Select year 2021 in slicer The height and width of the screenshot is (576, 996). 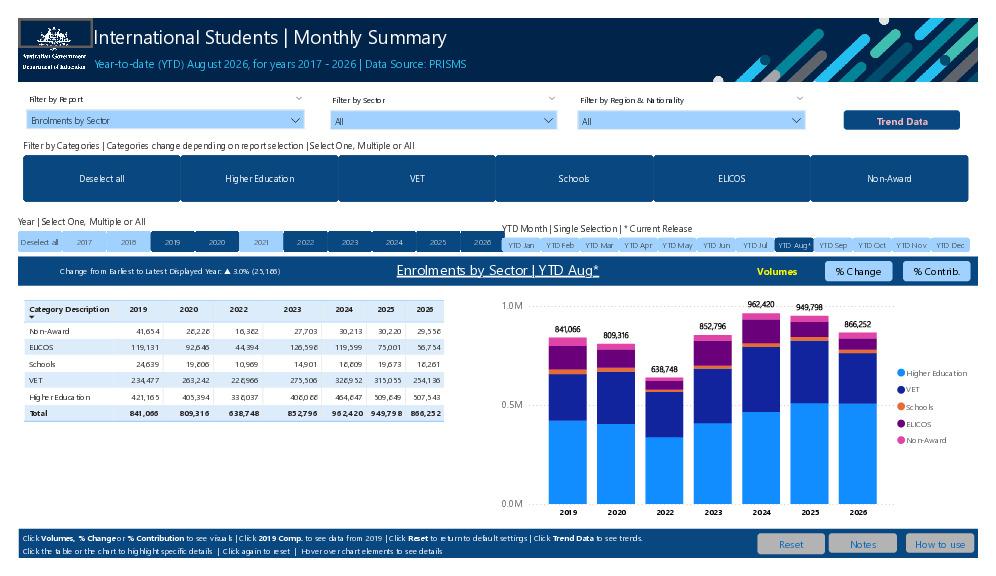pyautogui.click(x=261, y=242)
